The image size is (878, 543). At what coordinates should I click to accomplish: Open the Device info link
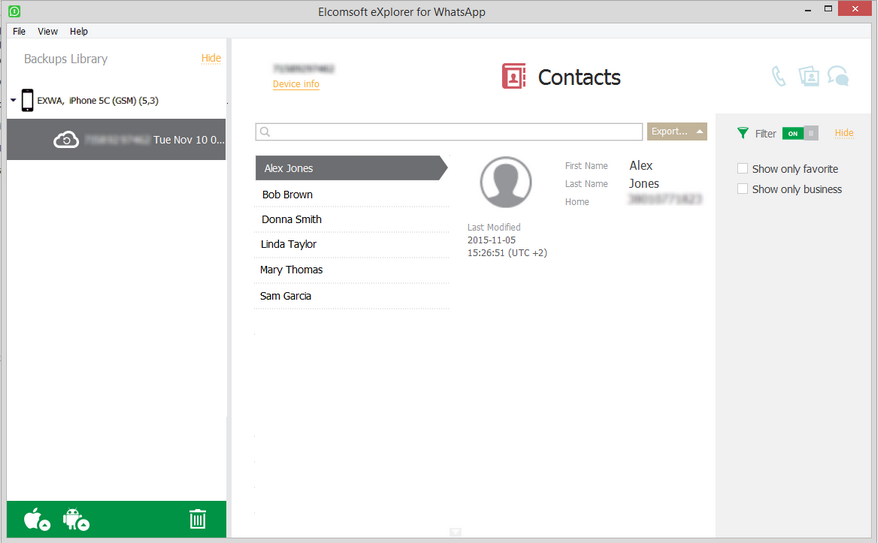pyautogui.click(x=296, y=84)
